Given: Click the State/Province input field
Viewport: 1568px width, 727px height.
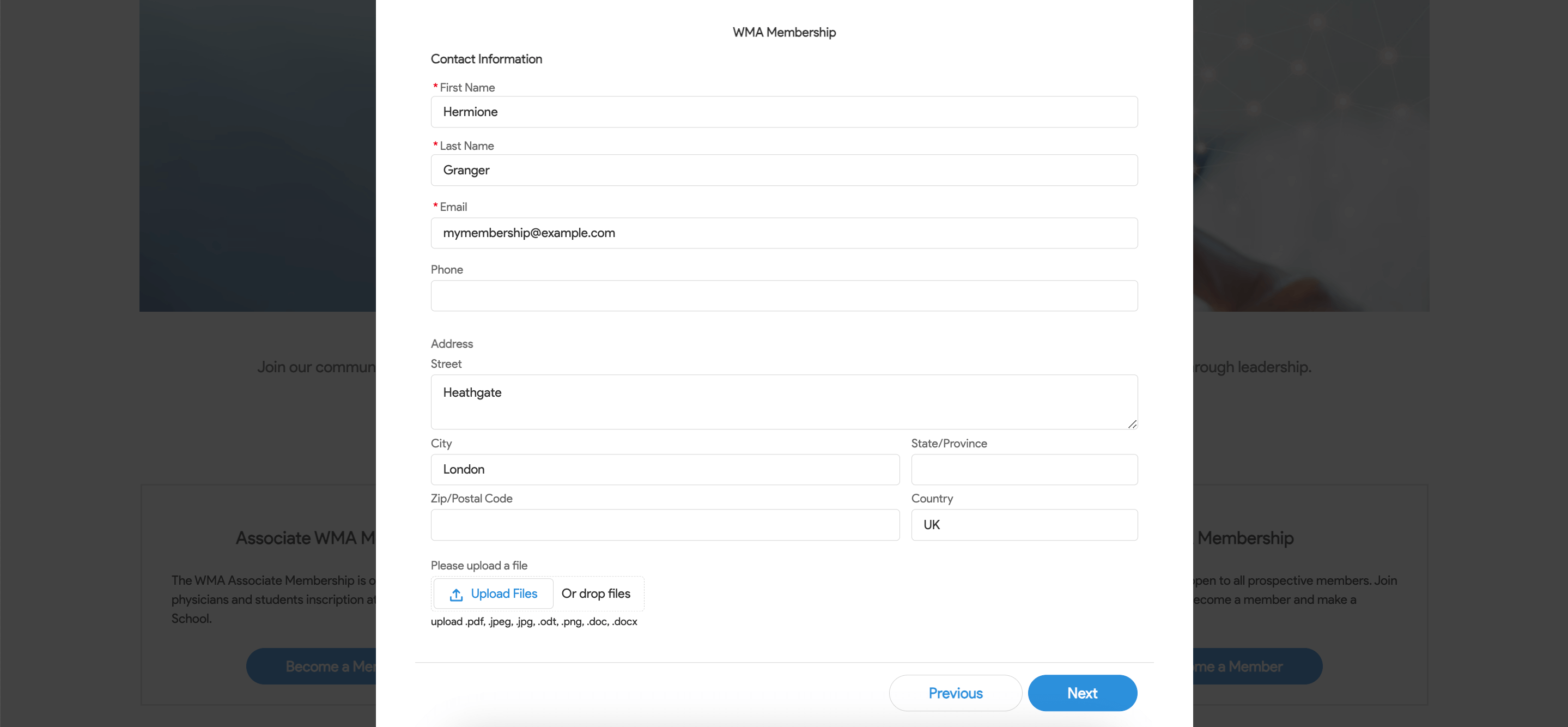Looking at the screenshot, I should click(1024, 468).
